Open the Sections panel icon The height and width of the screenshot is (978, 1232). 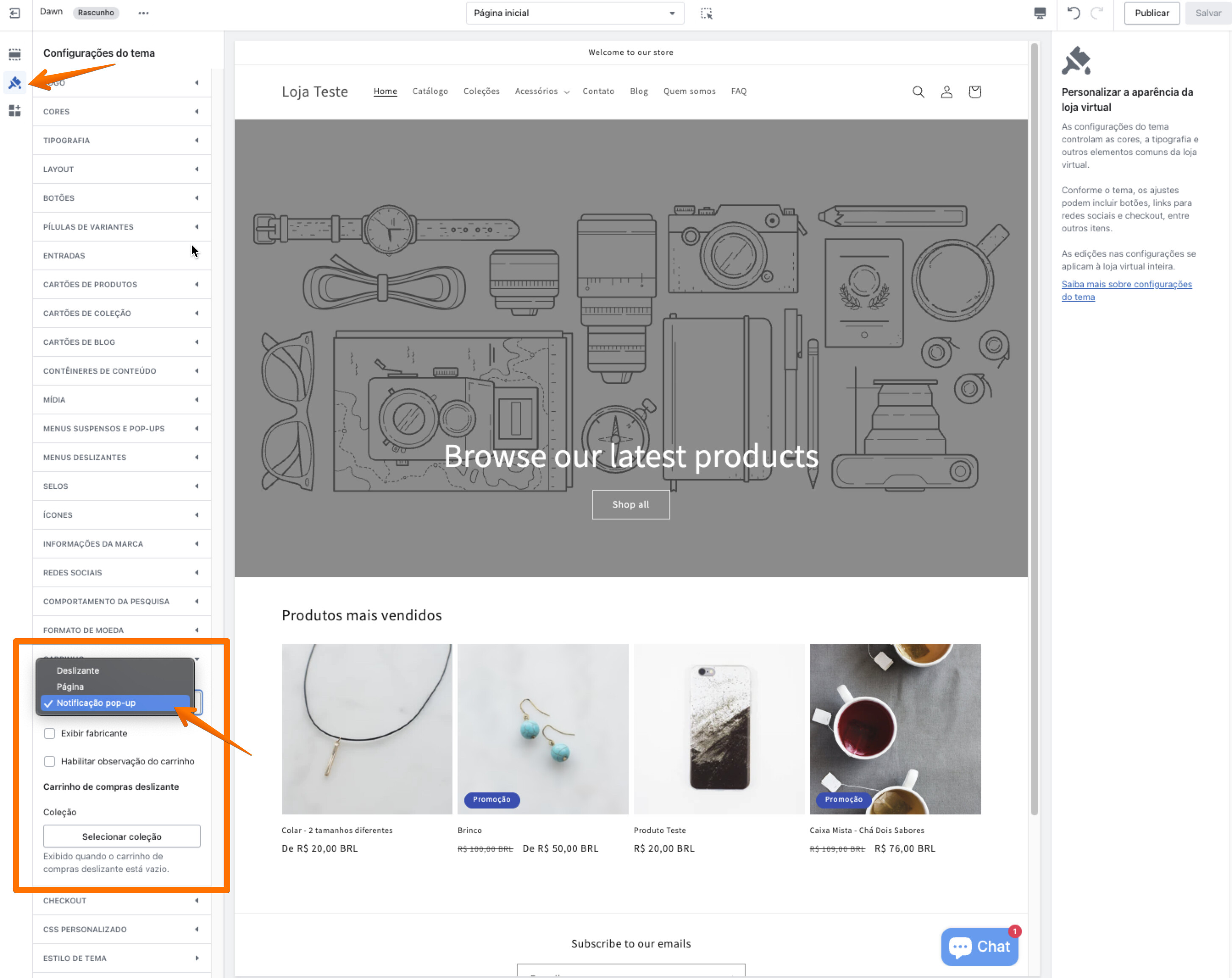15,54
